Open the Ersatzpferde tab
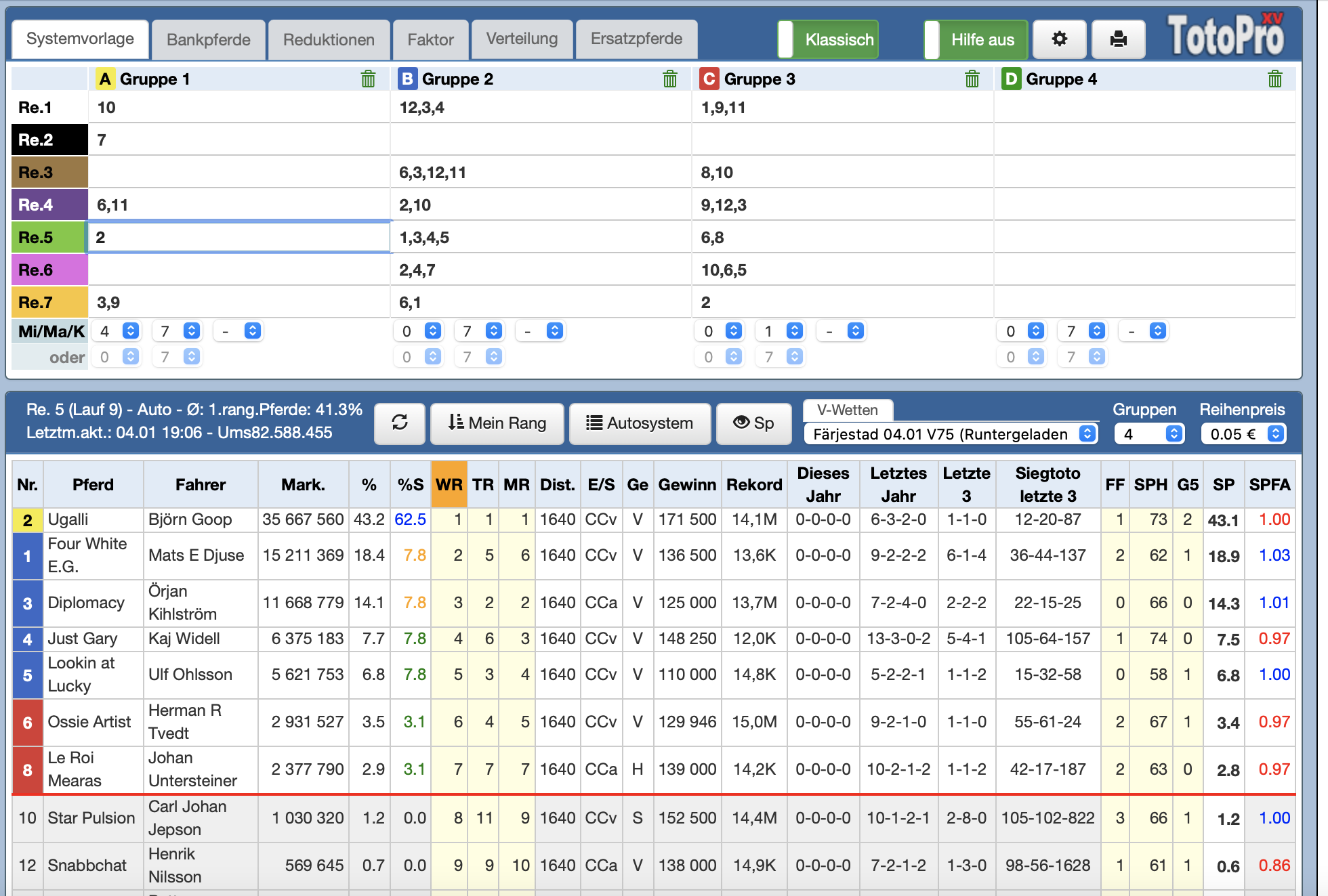The width and height of the screenshot is (1328, 896). coord(636,39)
